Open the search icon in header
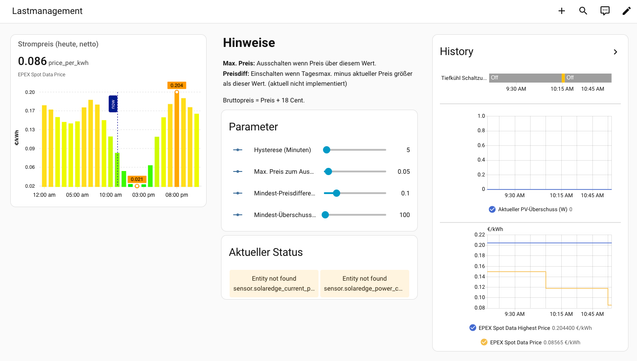This screenshot has width=637, height=361. tap(583, 11)
